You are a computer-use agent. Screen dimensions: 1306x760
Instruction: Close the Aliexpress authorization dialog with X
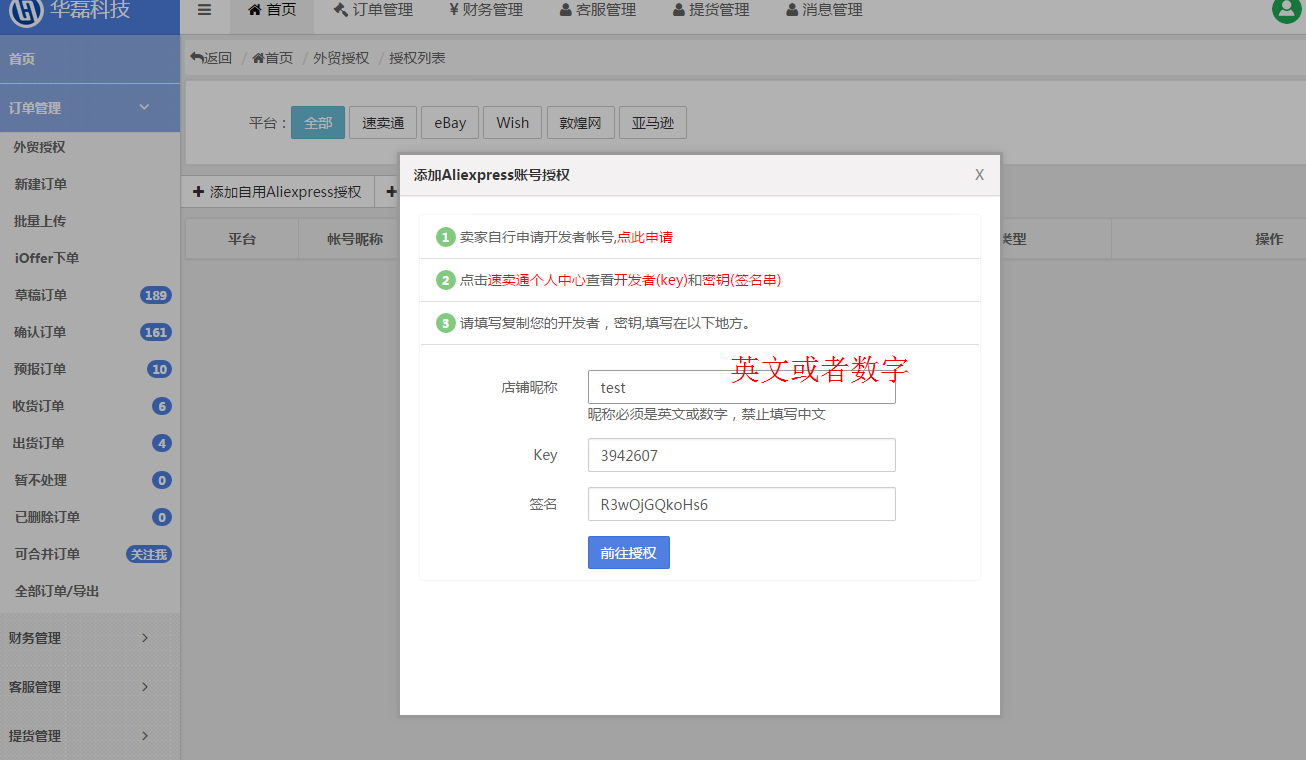click(x=979, y=175)
